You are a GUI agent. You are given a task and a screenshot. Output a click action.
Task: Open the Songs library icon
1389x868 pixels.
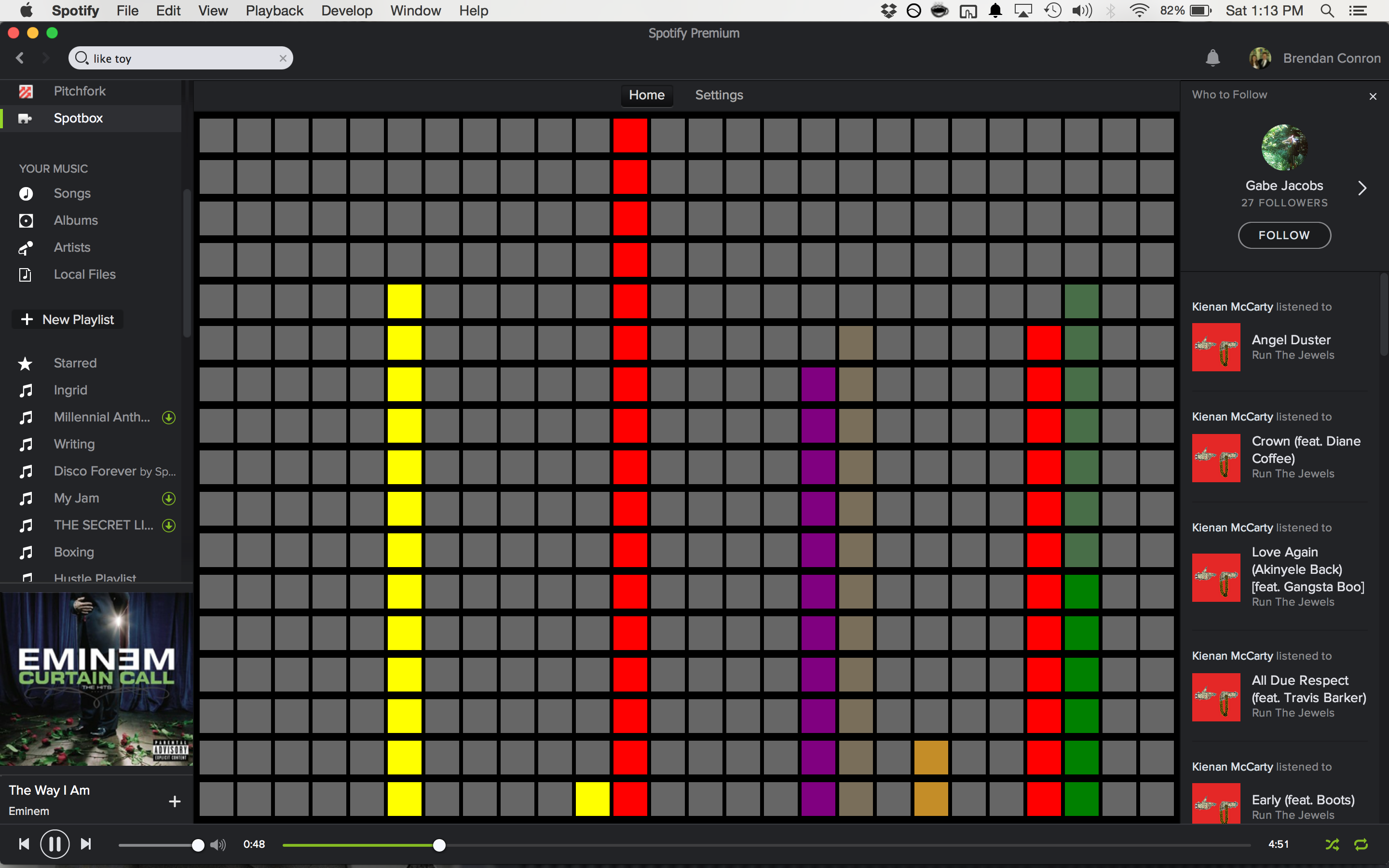click(x=26, y=193)
